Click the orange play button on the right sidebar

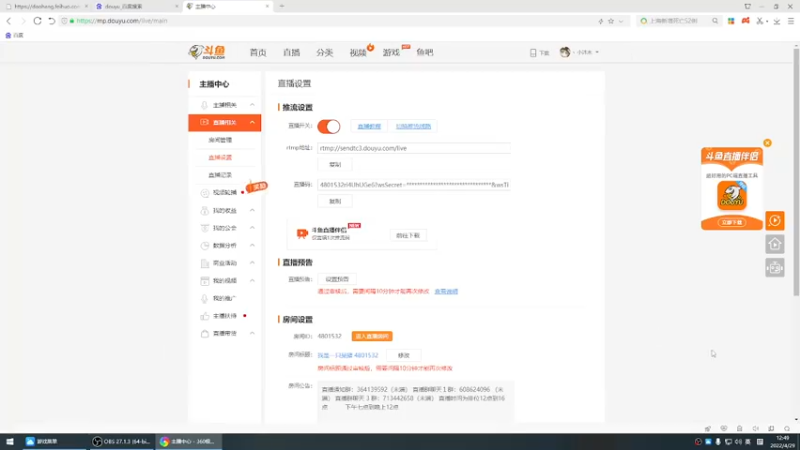click(774, 220)
